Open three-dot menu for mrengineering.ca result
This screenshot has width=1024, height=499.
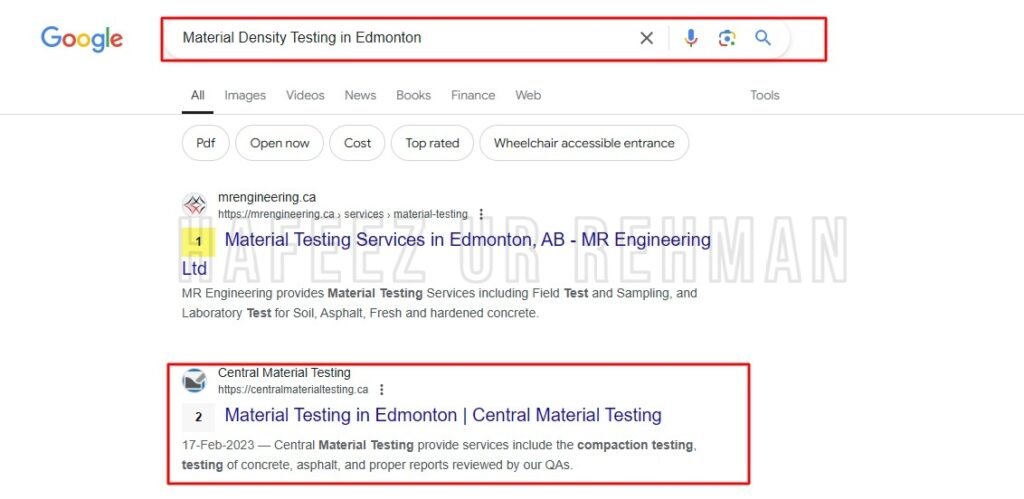[481, 214]
